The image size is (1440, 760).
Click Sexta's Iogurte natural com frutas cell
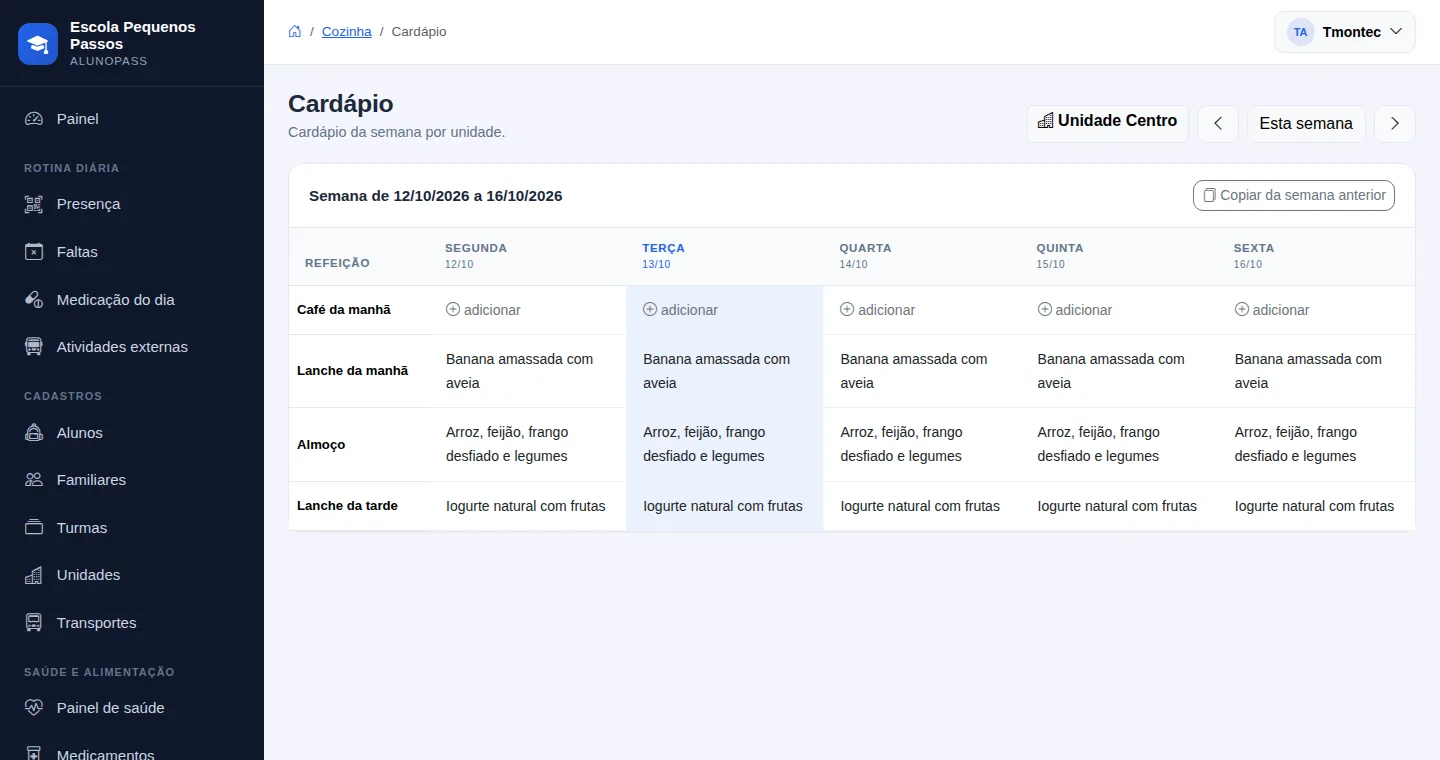1314,506
